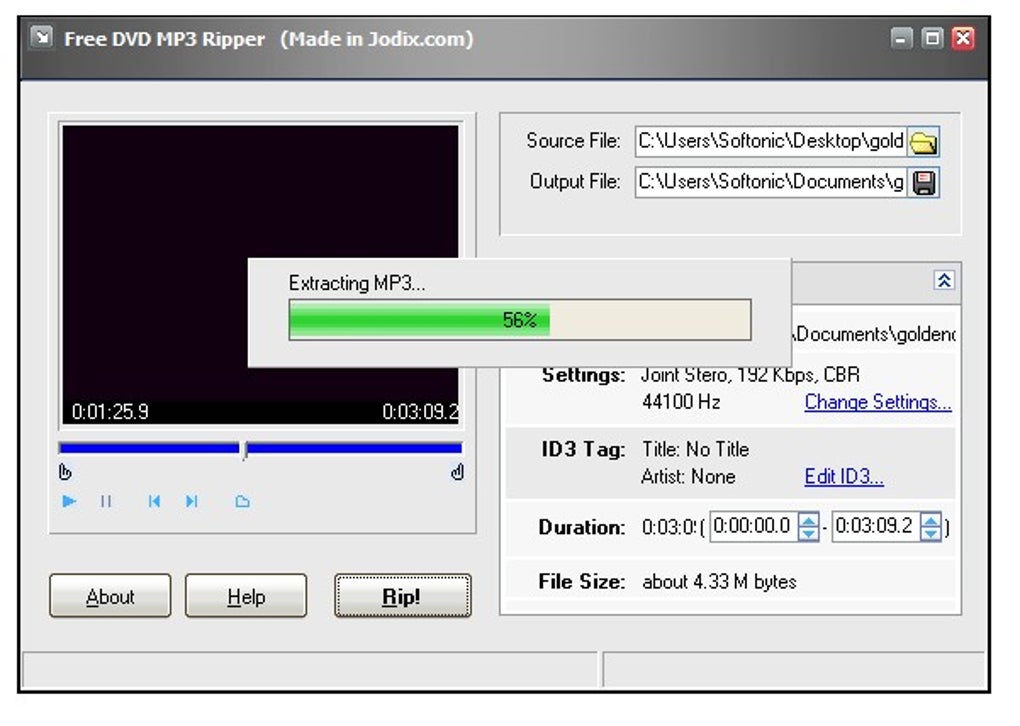The image size is (1020, 726).
Task: Click the start time field 0:00:00.0
Action: pyautogui.click(x=753, y=526)
